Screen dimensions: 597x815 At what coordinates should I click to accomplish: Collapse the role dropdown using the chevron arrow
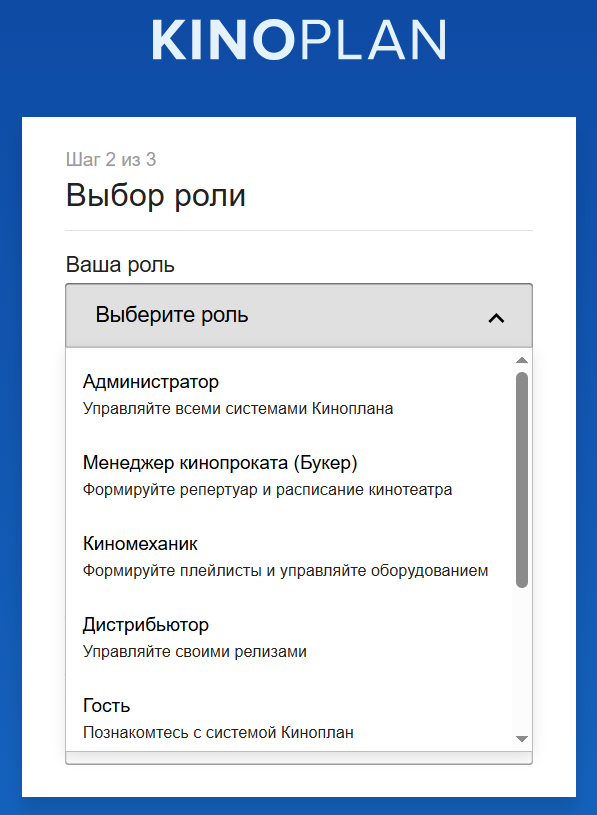[x=496, y=318]
